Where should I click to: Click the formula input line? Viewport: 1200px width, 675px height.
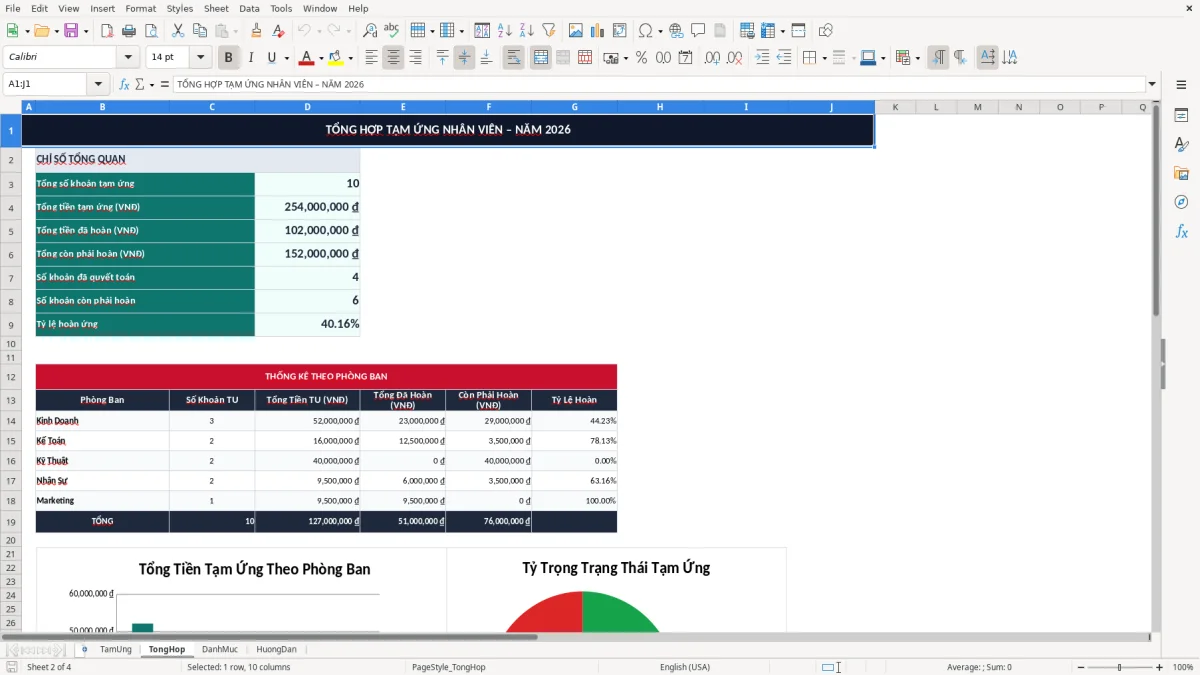click(x=659, y=84)
